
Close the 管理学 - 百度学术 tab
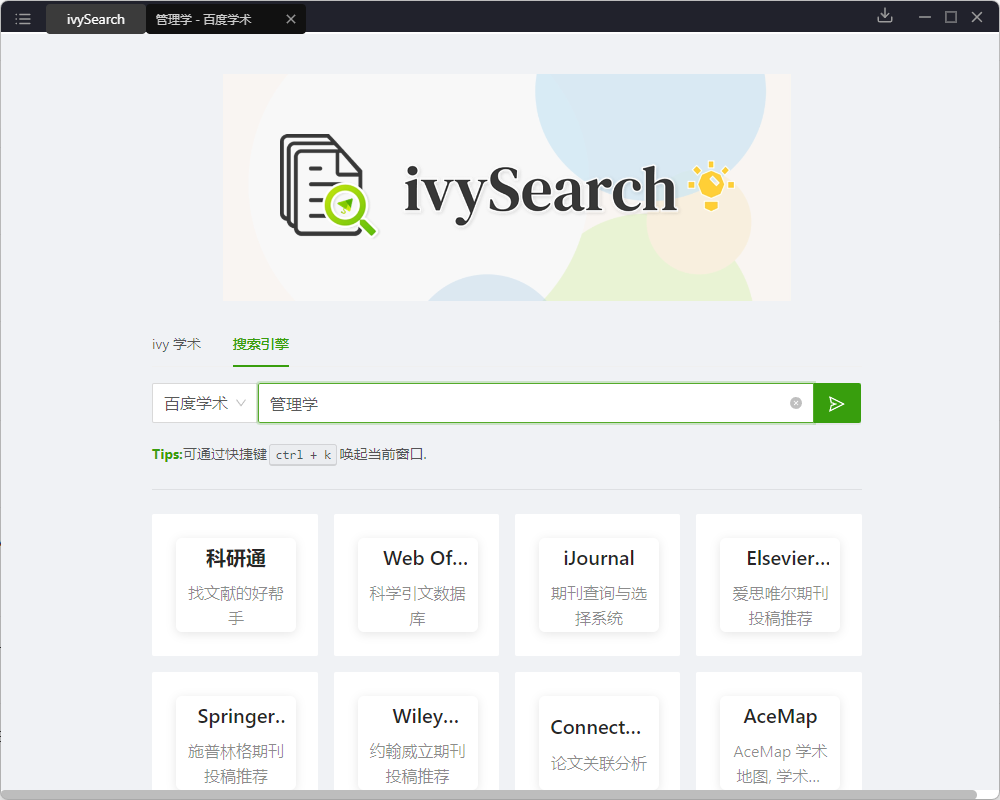pyautogui.click(x=291, y=19)
